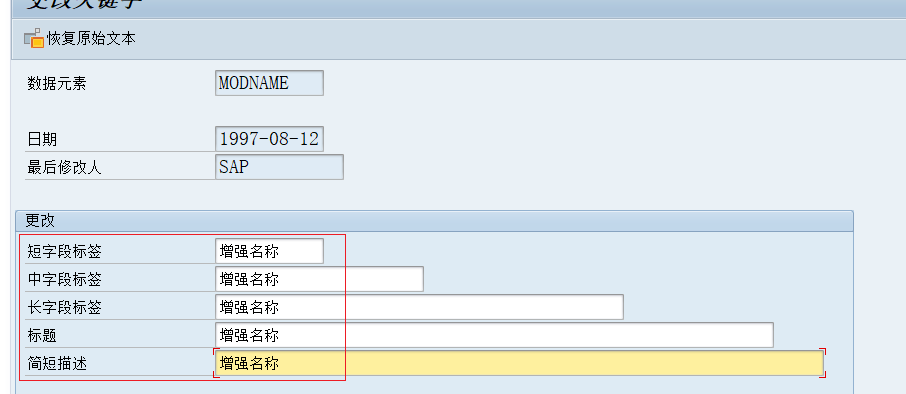Click the restore original text icon
The image size is (906, 394).
tap(34, 38)
